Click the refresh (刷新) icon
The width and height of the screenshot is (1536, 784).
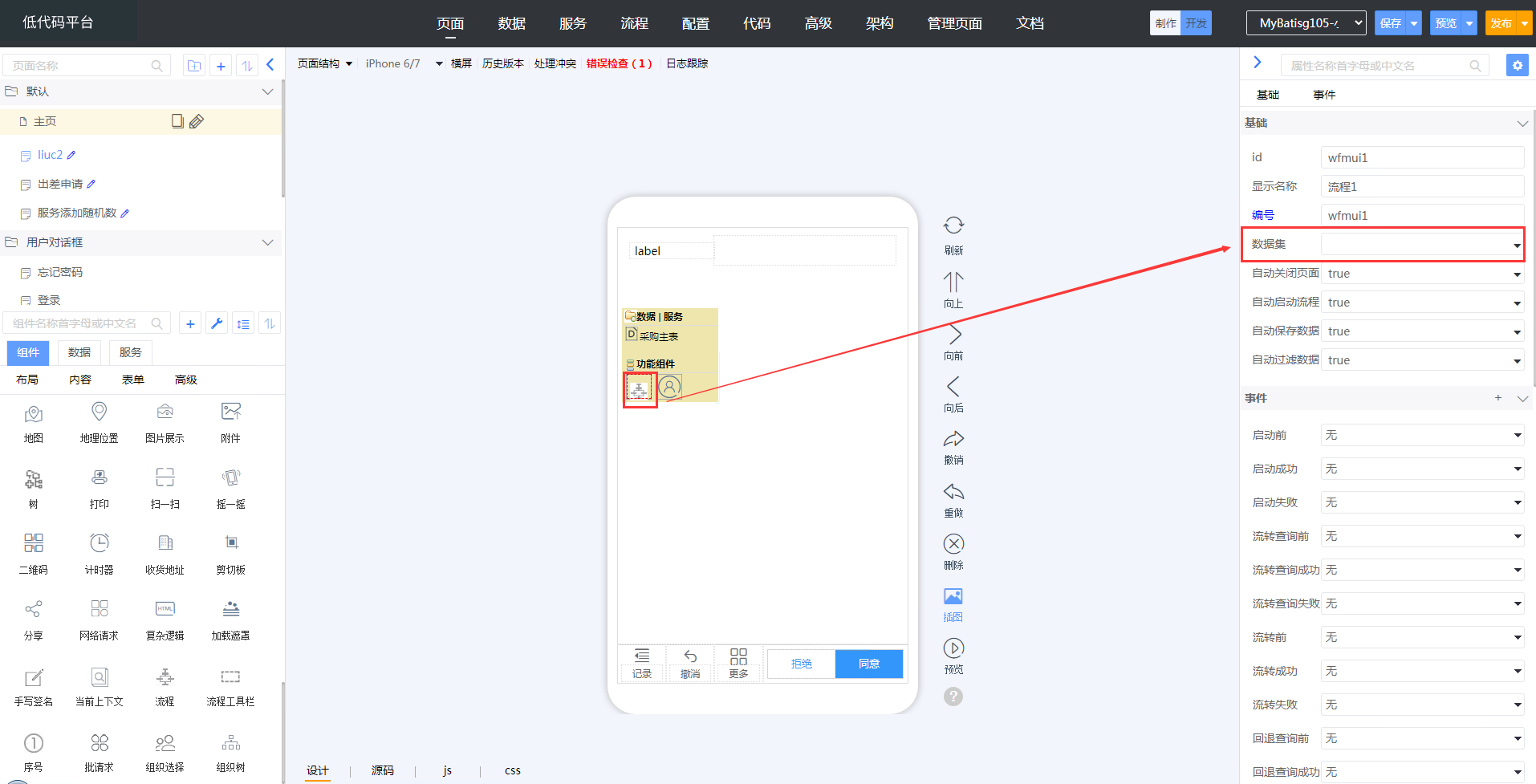[953, 225]
